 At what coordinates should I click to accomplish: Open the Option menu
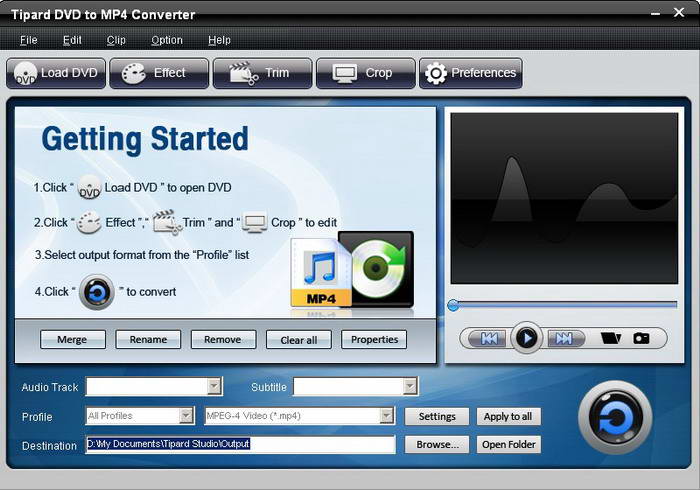[x=167, y=40]
